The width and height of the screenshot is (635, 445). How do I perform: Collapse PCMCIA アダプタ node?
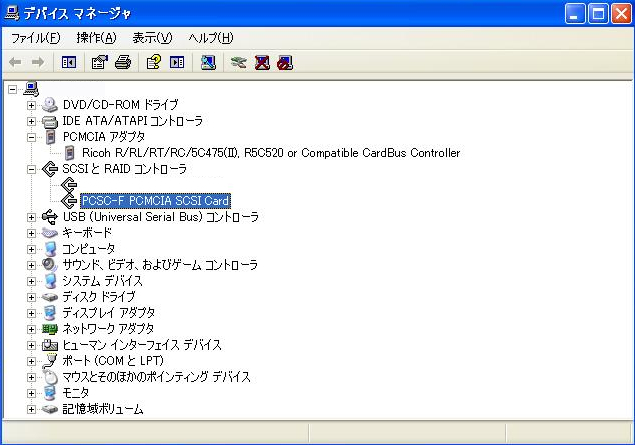click(x=31, y=137)
